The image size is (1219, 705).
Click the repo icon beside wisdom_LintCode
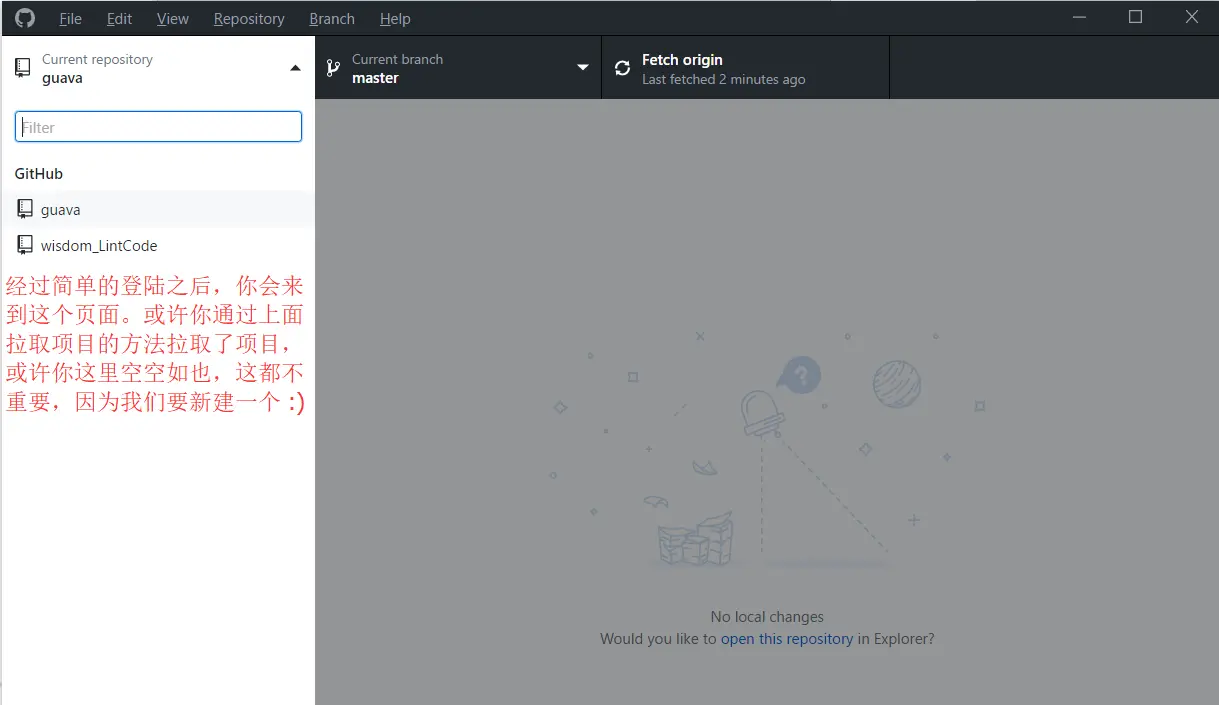pos(25,245)
